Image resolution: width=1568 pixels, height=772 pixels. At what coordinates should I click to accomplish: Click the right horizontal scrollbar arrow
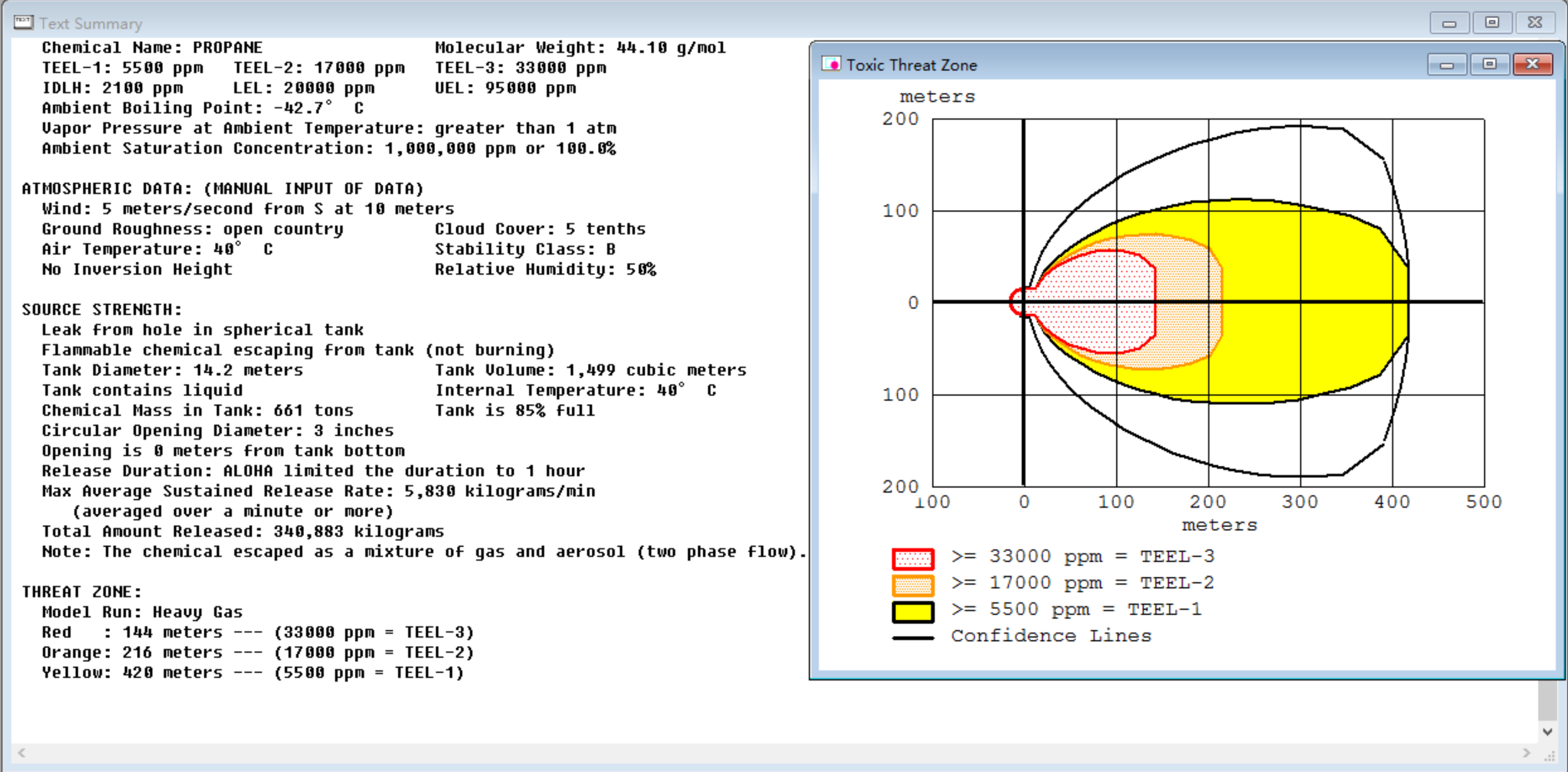(1526, 753)
